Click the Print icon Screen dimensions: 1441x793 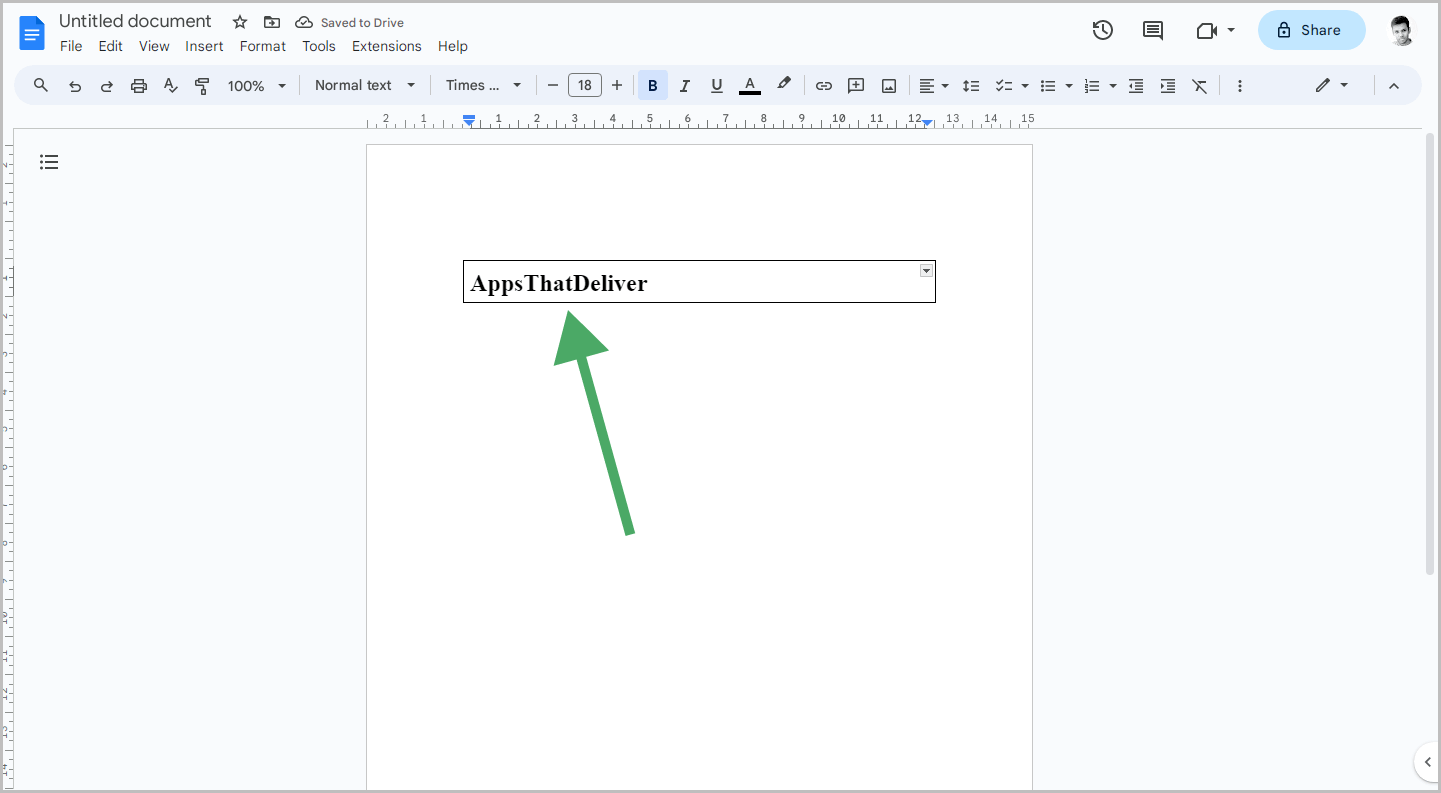pyautogui.click(x=139, y=85)
